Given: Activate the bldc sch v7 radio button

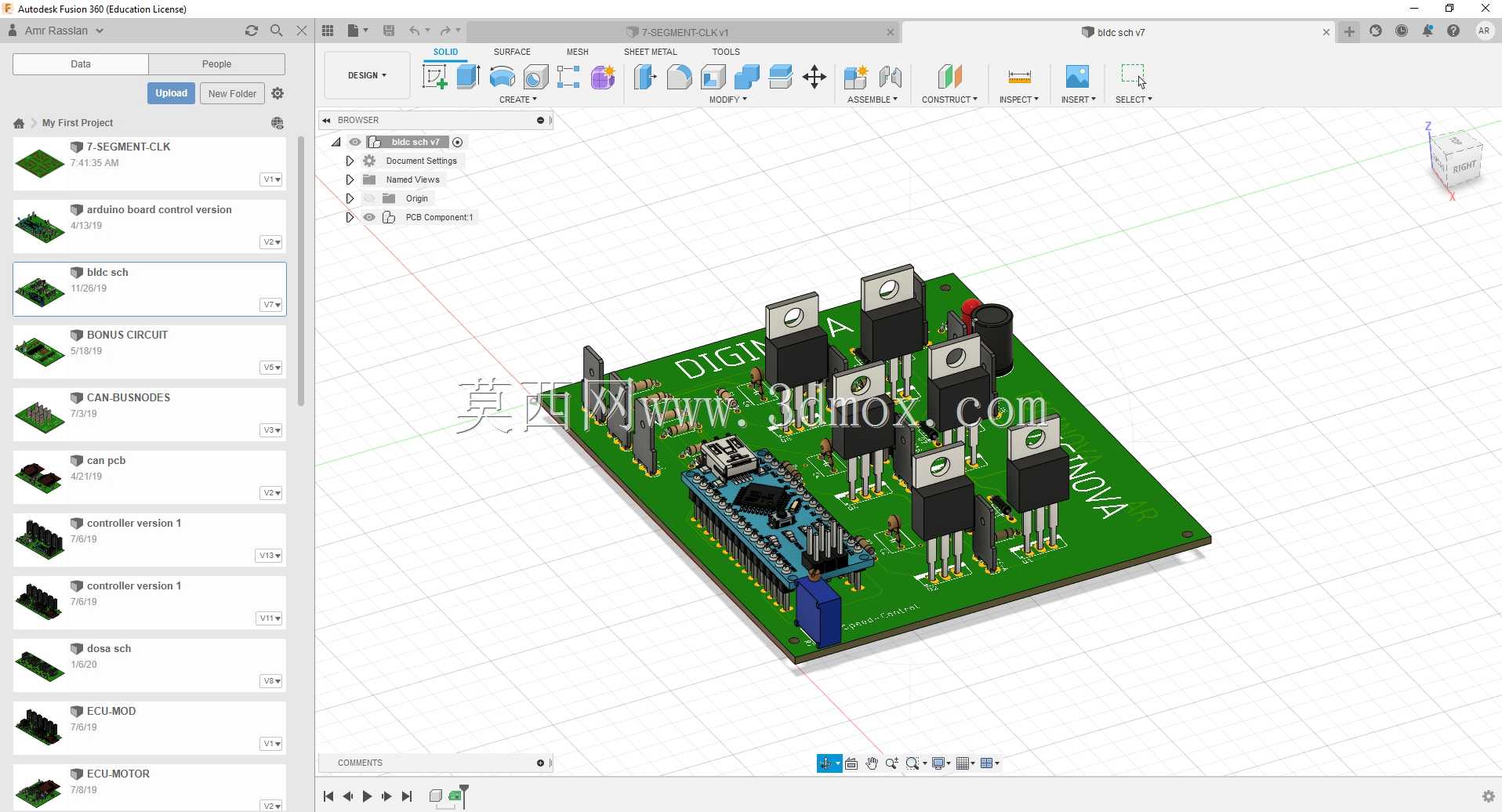Looking at the screenshot, I should [x=458, y=142].
